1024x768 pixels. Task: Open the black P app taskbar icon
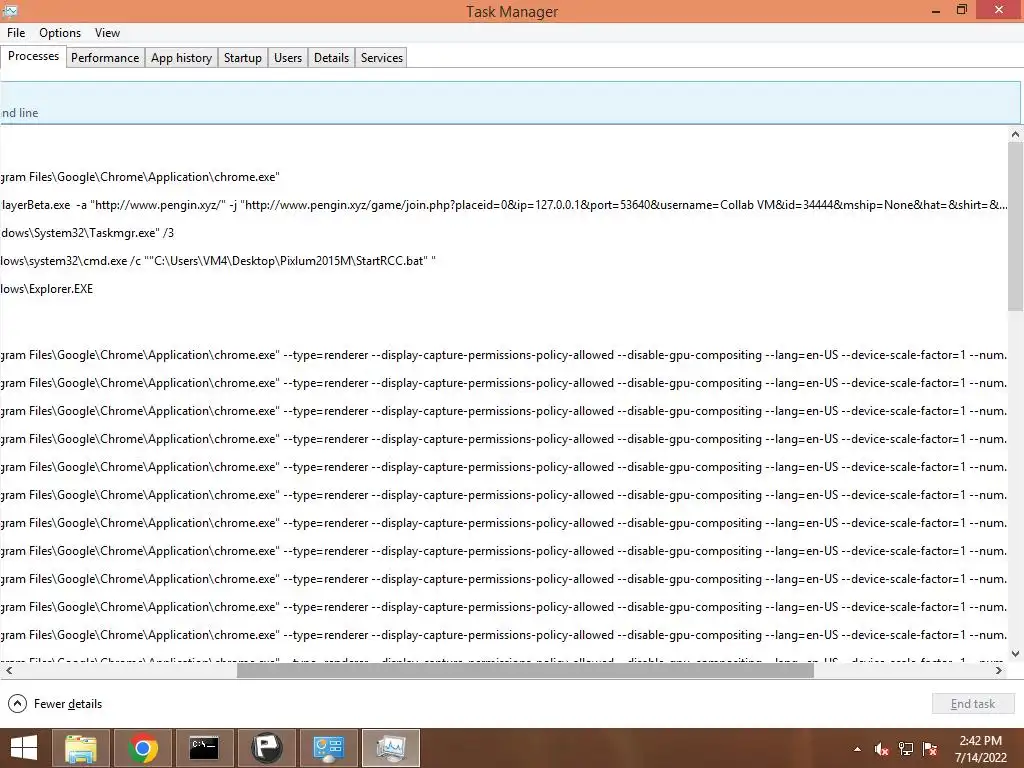[266, 748]
